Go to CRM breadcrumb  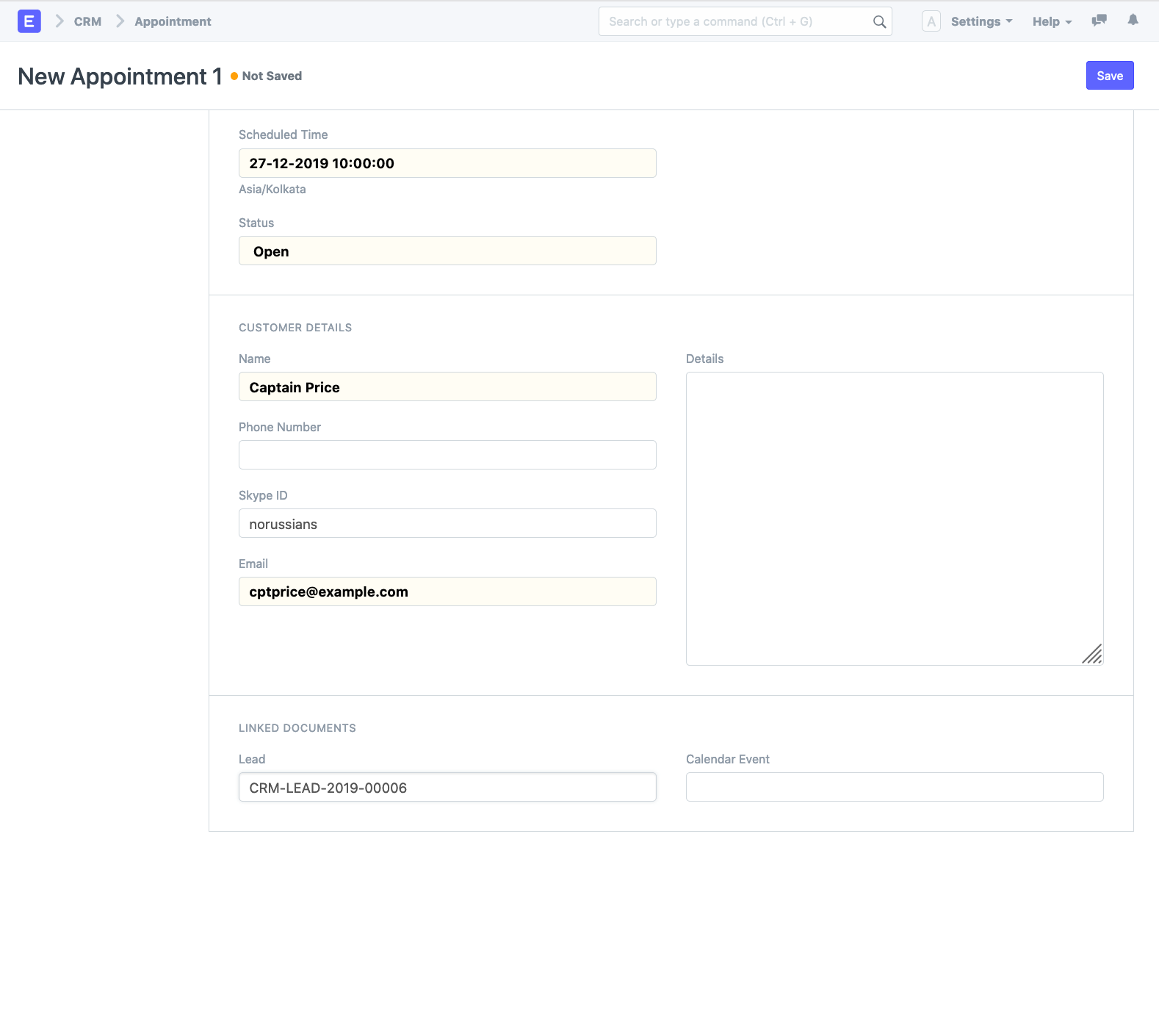87,21
